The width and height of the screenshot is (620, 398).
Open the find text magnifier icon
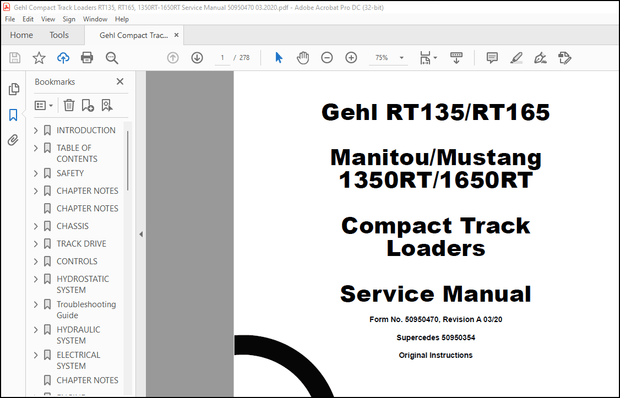pos(112,58)
